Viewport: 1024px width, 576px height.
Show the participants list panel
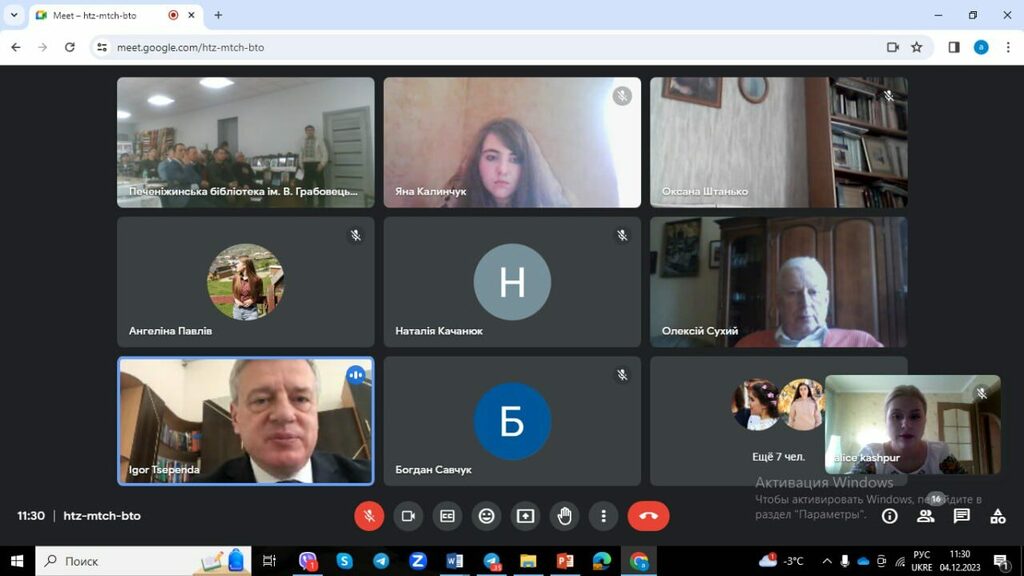(x=925, y=516)
